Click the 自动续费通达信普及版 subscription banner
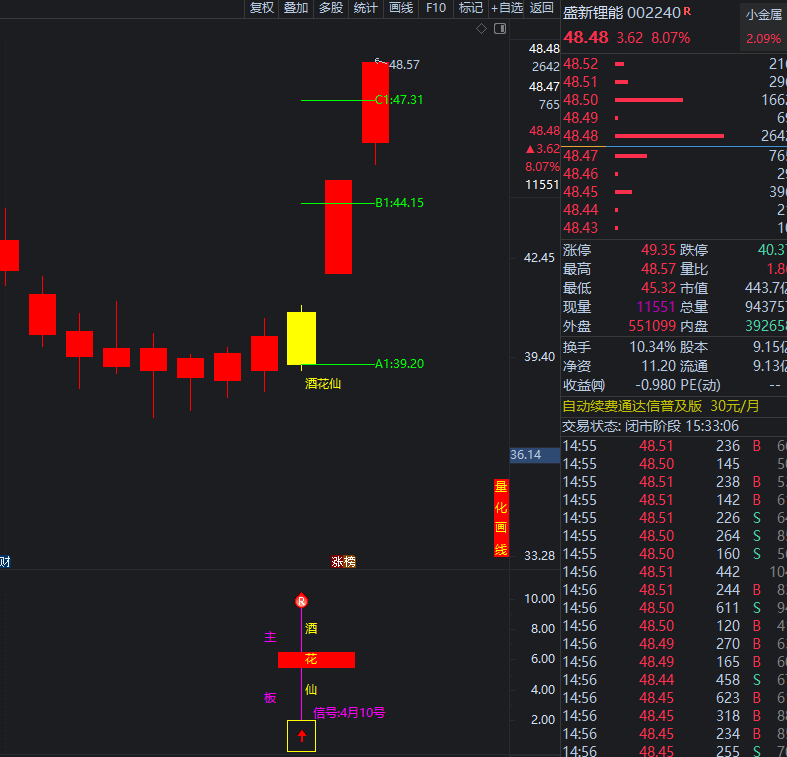This screenshot has width=787, height=757. click(x=661, y=406)
